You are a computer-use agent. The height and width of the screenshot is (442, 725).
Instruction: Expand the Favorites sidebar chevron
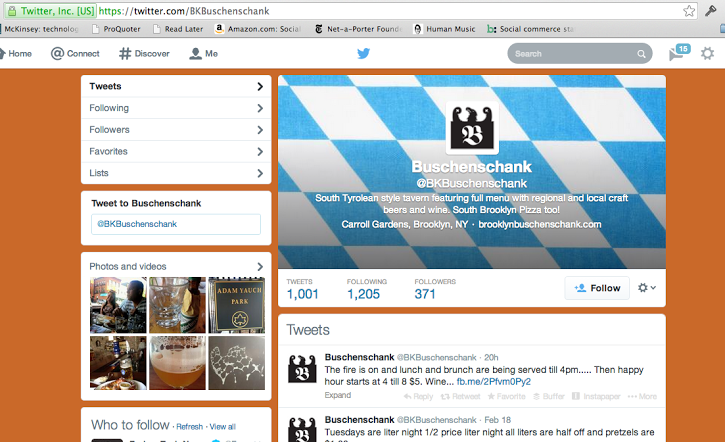pos(260,152)
